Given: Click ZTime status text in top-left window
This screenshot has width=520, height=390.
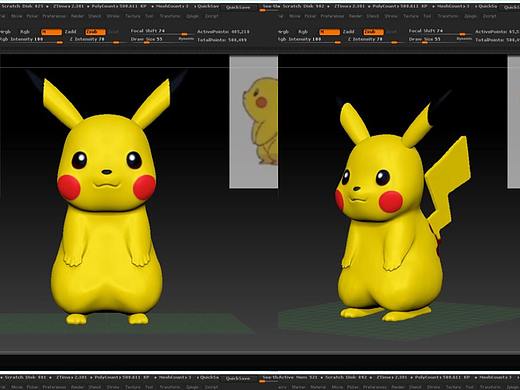Looking at the screenshot, I should (69, 7).
